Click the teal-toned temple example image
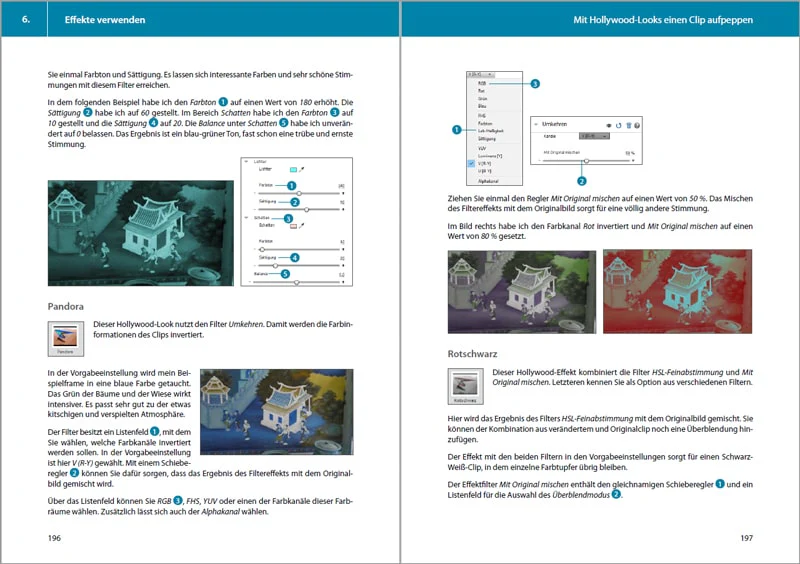The height and width of the screenshot is (564, 800). point(141,233)
